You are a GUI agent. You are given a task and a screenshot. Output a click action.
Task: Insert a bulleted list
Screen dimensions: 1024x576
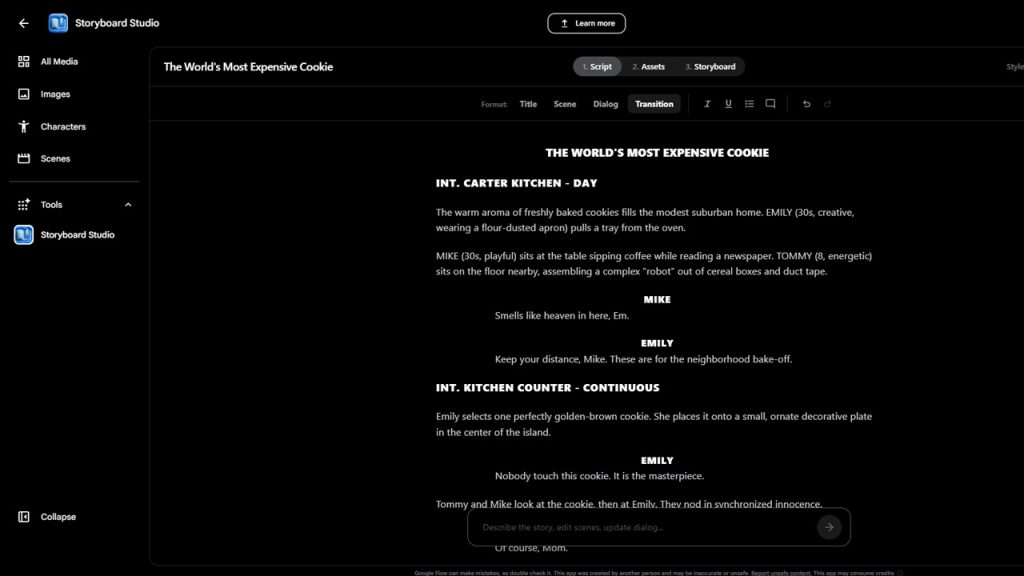point(749,104)
